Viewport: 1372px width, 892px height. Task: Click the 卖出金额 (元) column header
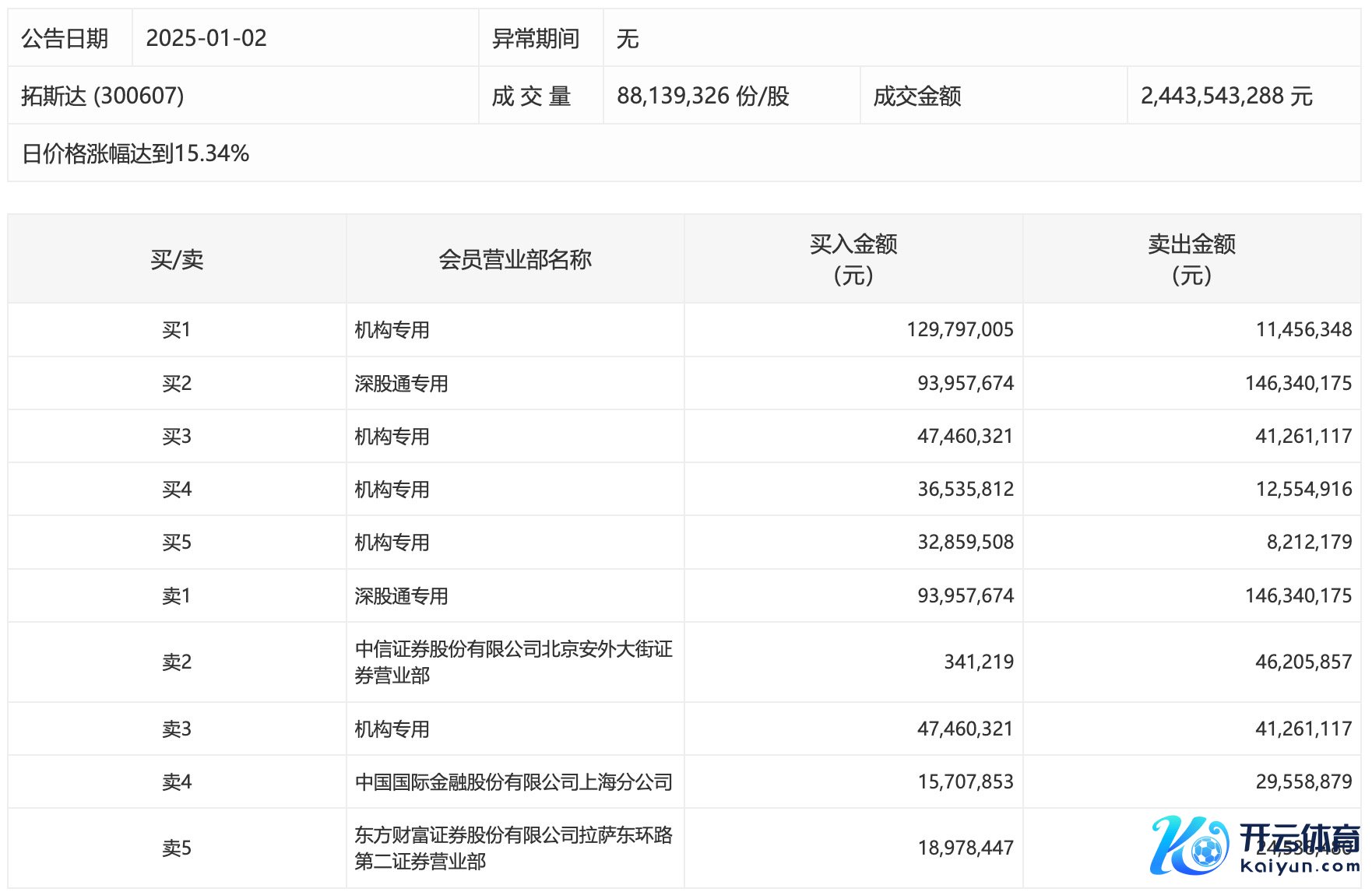(x=1191, y=259)
